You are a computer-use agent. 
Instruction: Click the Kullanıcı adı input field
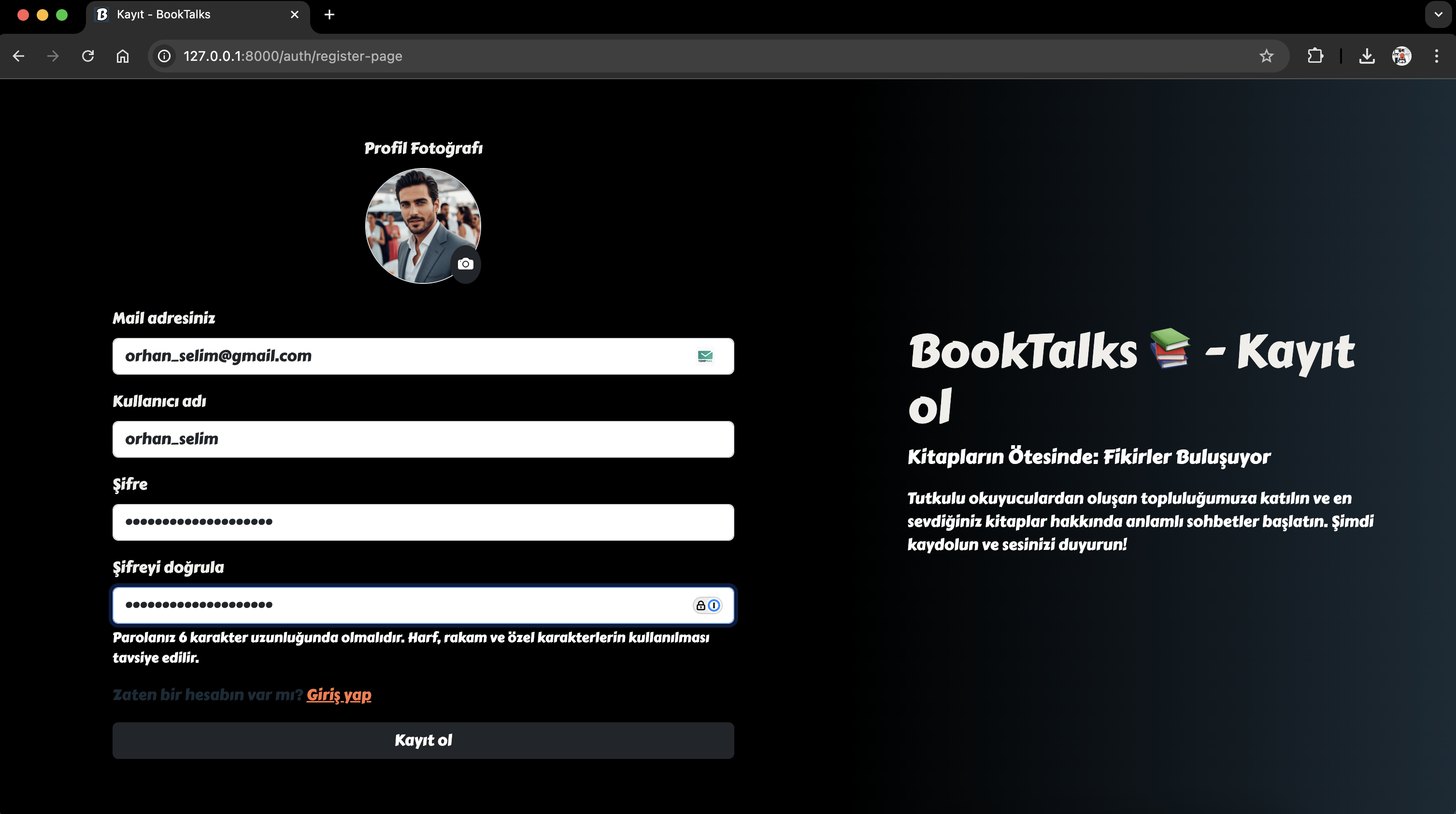(x=423, y=439)
